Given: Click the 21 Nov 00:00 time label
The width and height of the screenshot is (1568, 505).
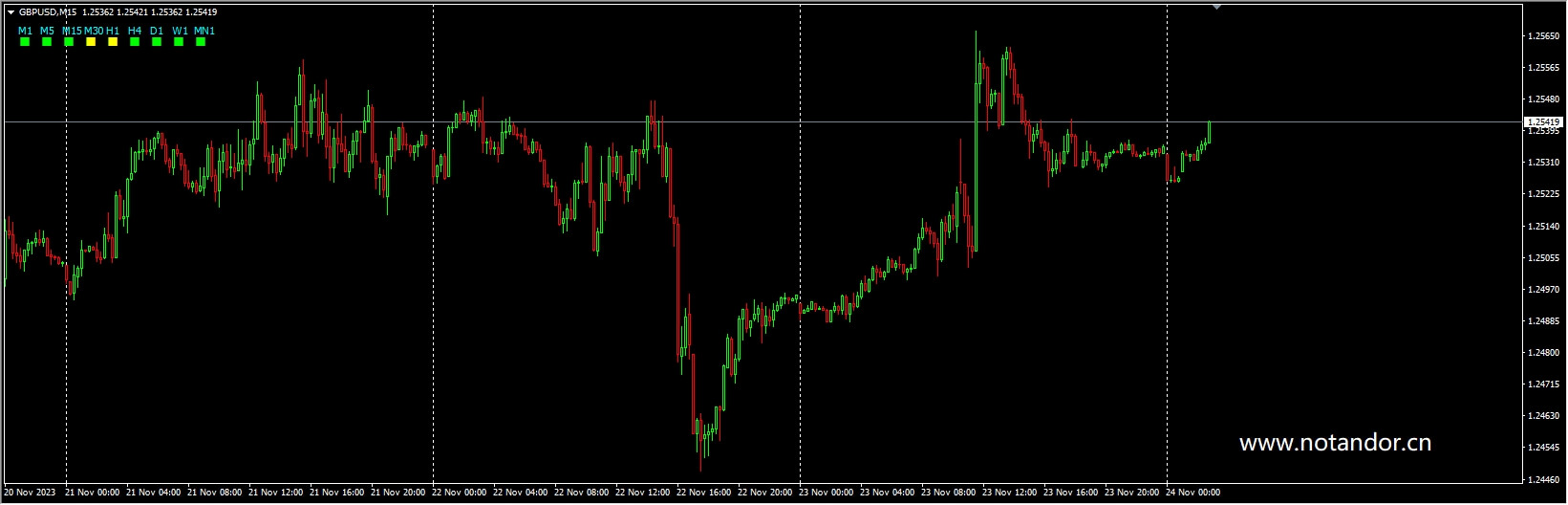Looking at the screenshot, I should (95, 494).
